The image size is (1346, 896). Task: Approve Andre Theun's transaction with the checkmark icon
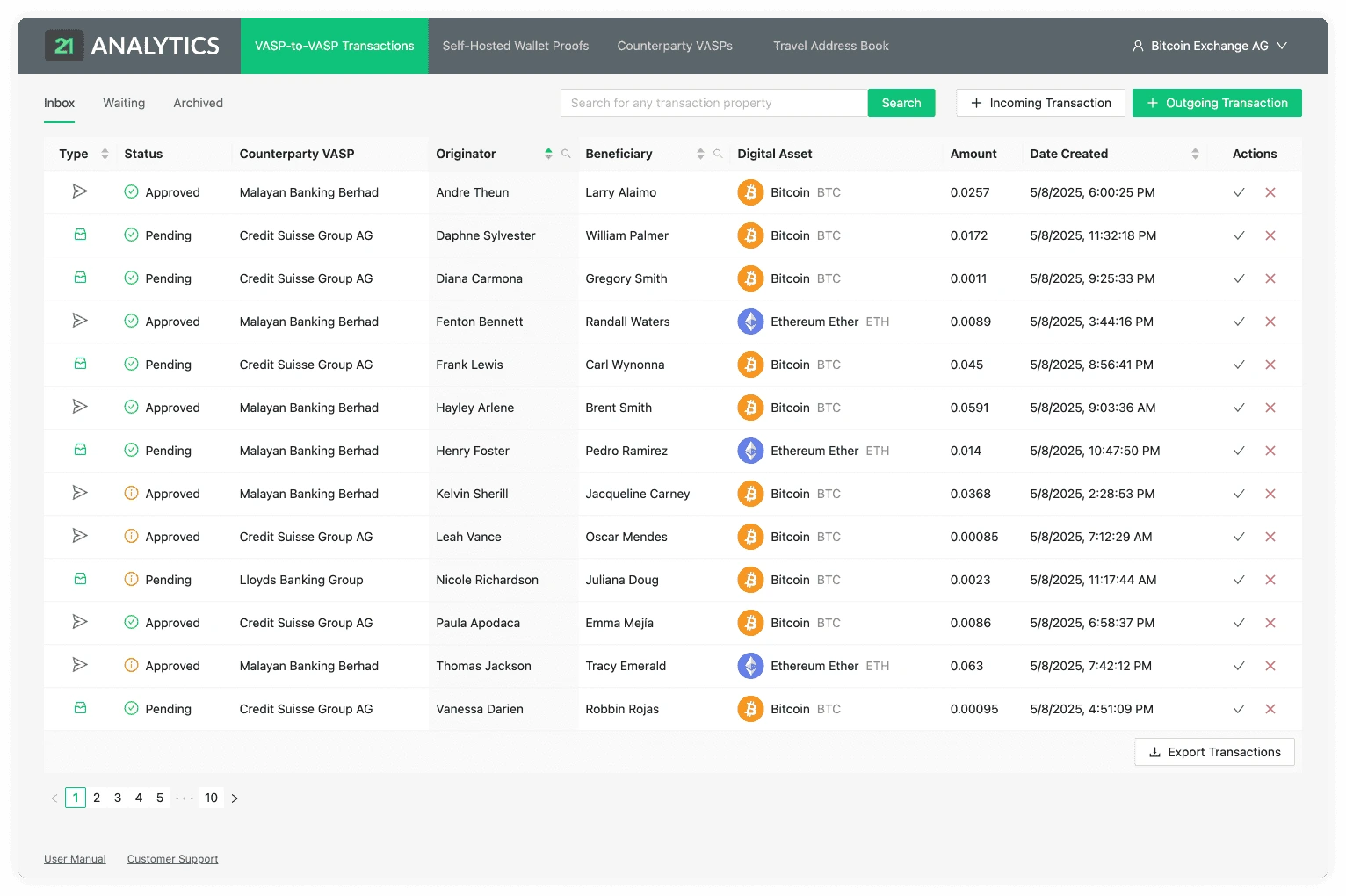point(1239,192)
